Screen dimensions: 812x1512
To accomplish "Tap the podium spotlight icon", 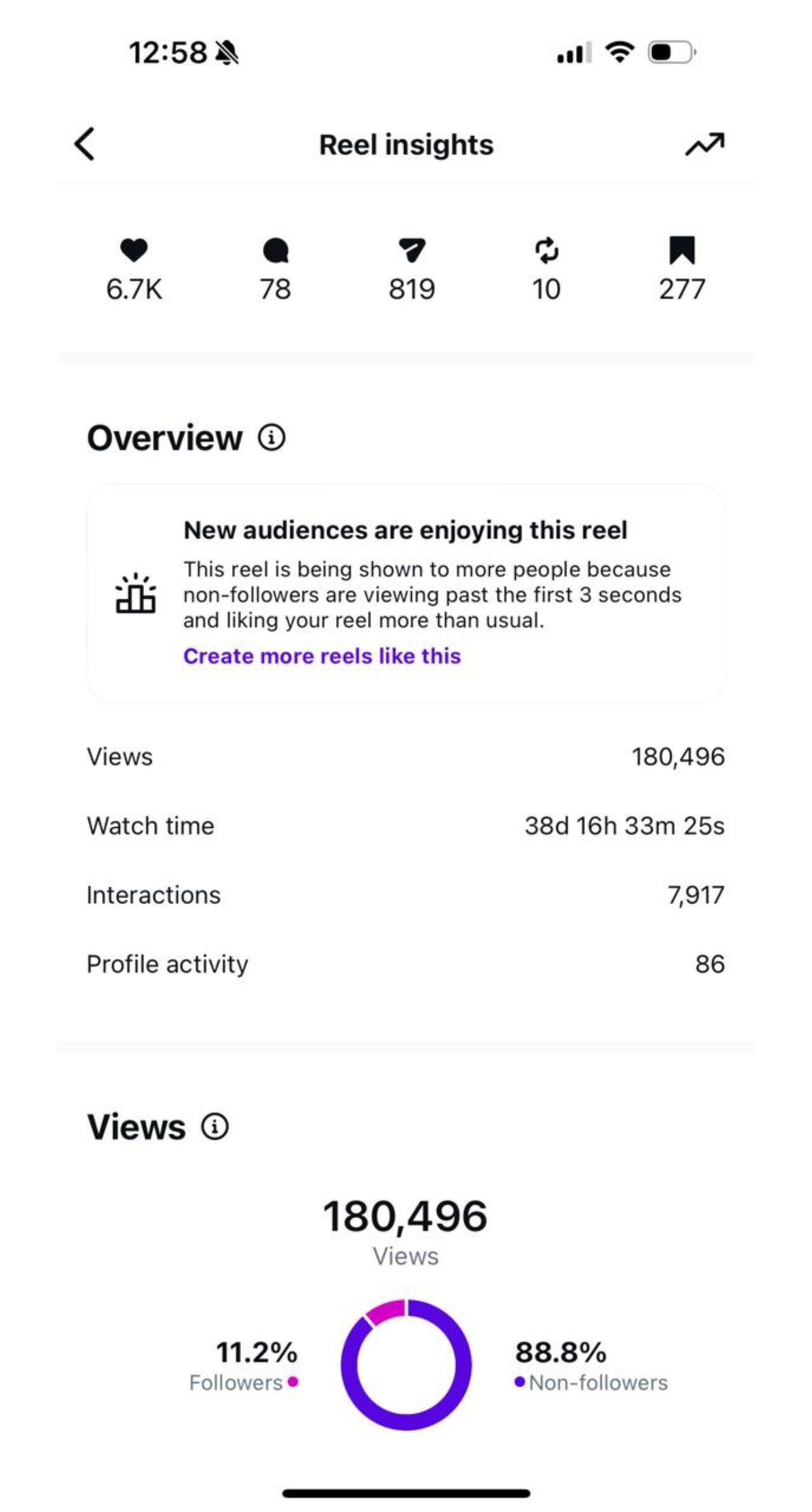I will click(135, 594).
